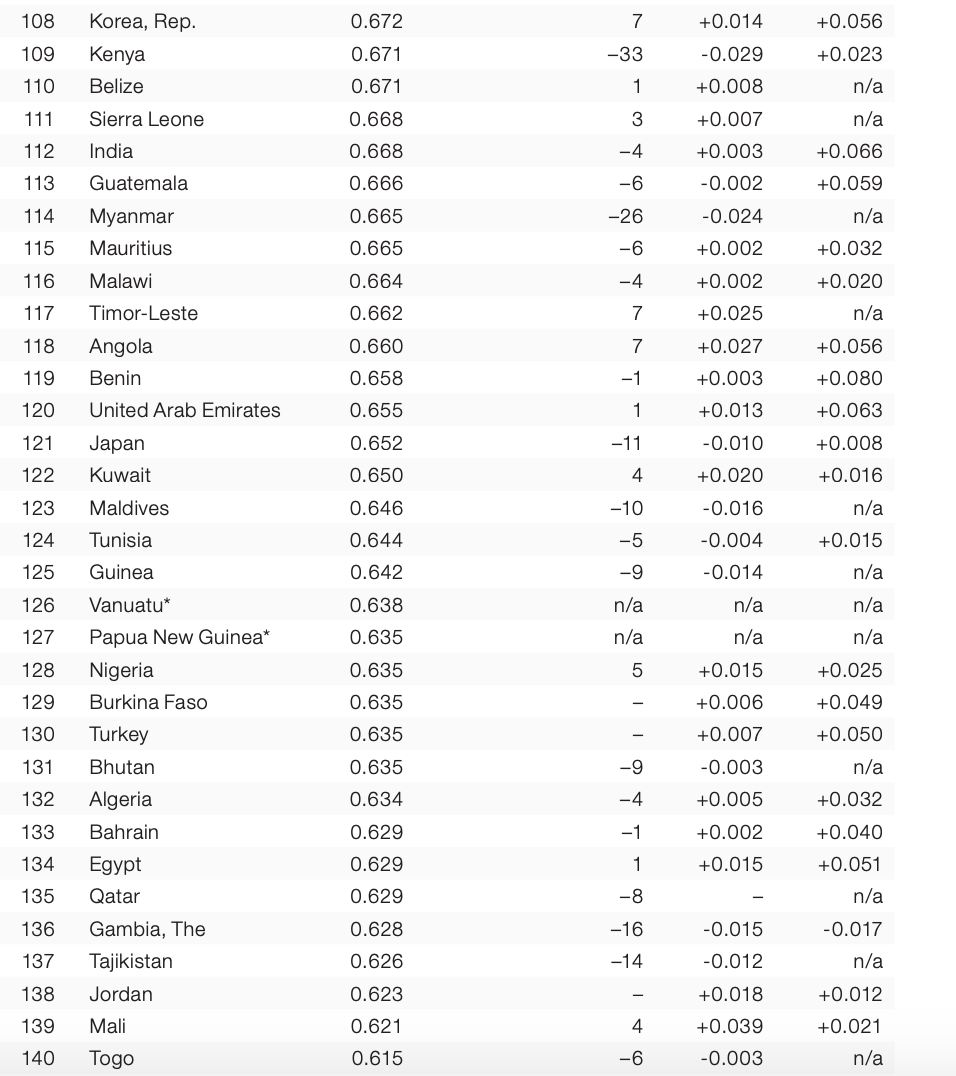Click United Arab Emirates in the list
The width and height of the screenshot is (956, 1076).
click(x=184, y=410)
